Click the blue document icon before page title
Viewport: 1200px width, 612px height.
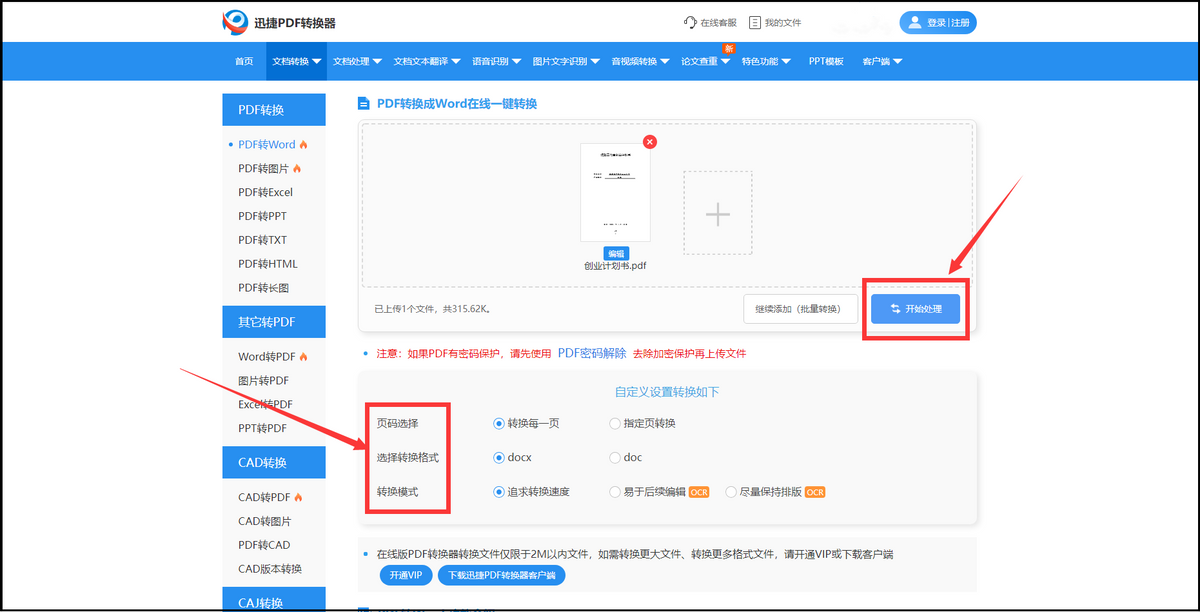point(364,104)
